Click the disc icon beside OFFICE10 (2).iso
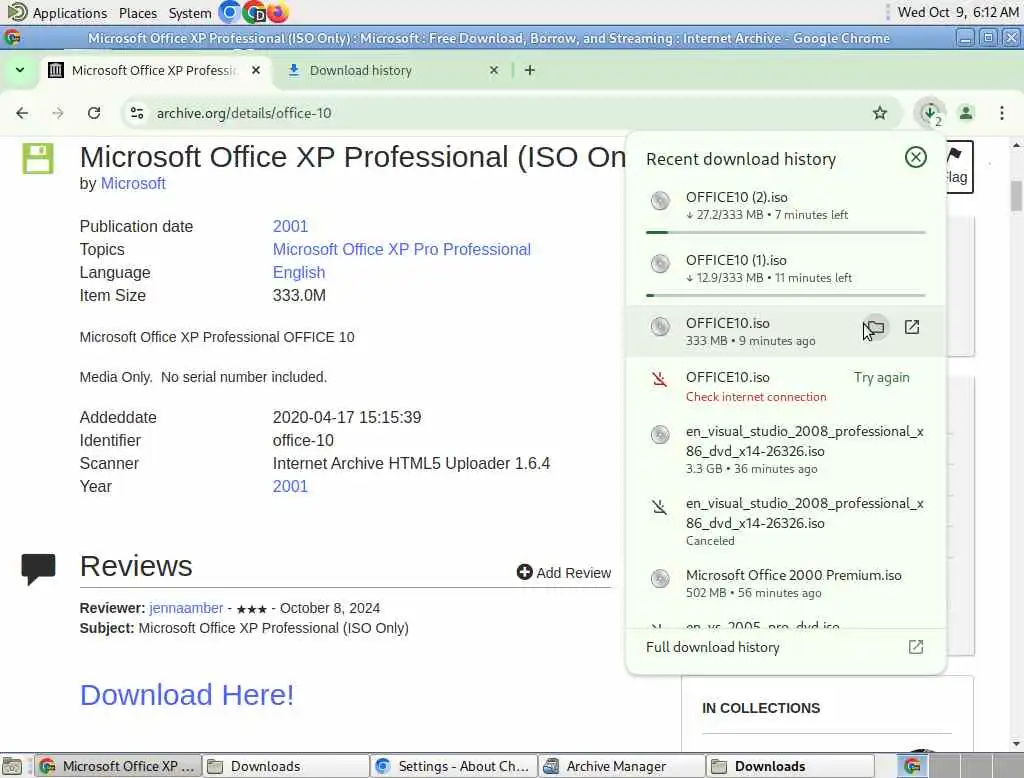The width and height of the screenshot is (1024, 778). click(x=660, y=200)
